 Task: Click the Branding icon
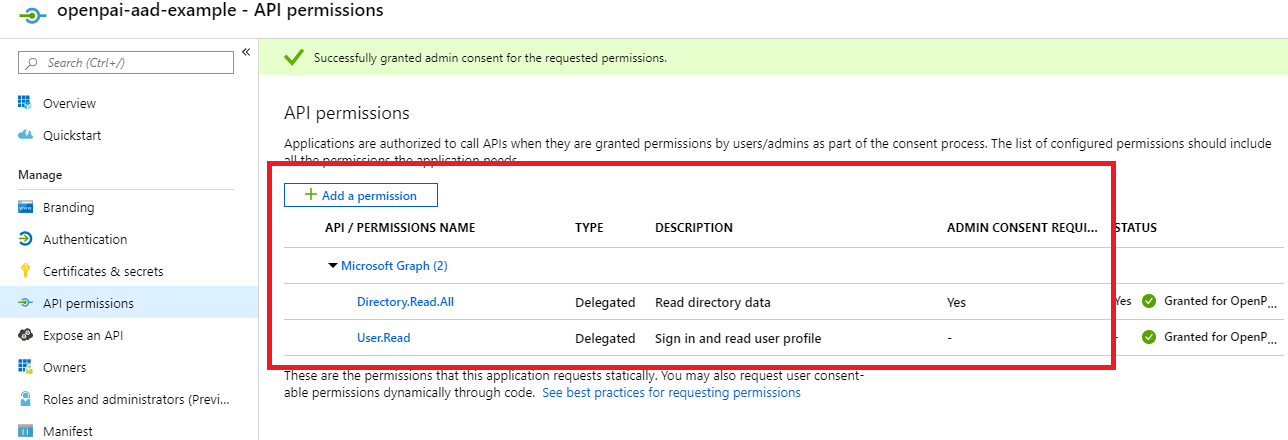[26, 207]
